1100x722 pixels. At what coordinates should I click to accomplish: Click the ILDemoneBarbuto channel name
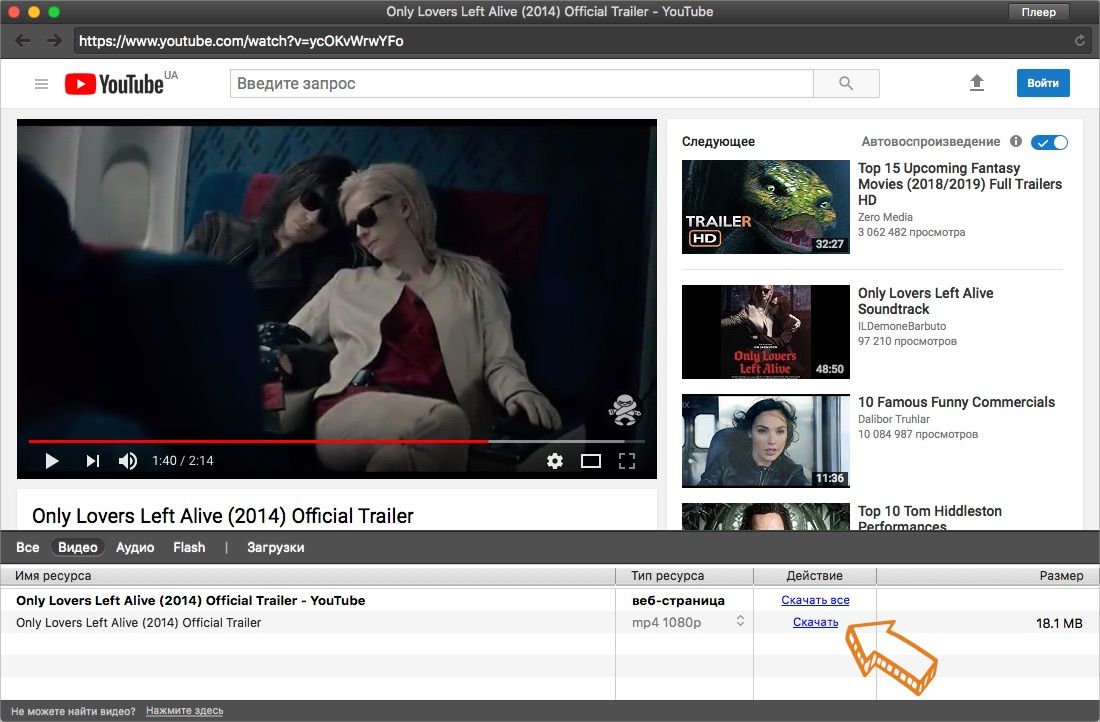point(902,326)
